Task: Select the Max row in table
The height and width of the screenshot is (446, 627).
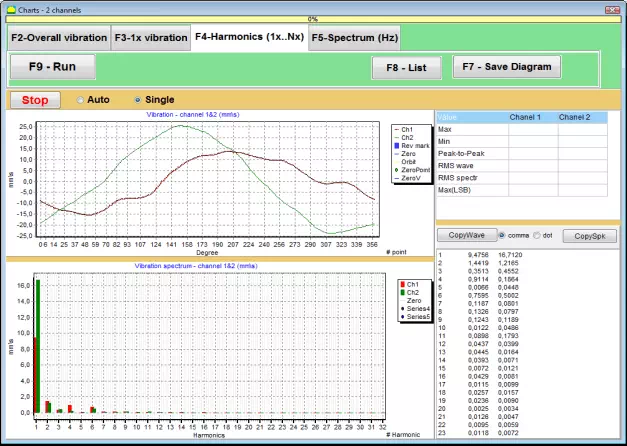Action: click(522, 129)
